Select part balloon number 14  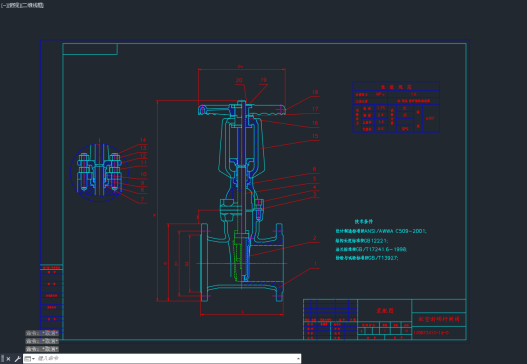143,140
